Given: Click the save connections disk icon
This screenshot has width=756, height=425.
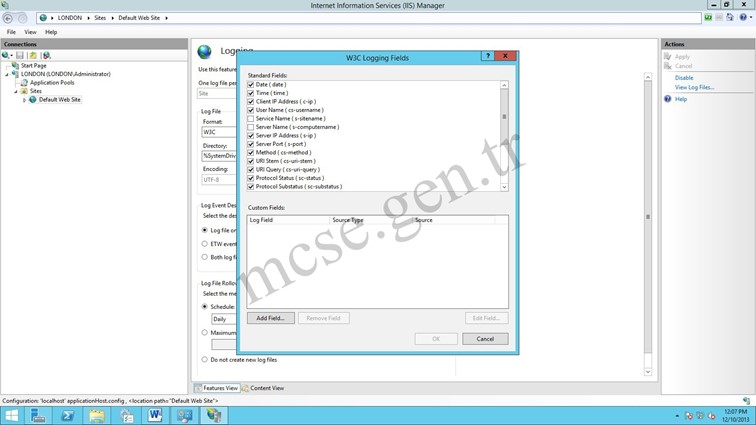Looking at the screenshot, I should click(x=20, y=55).
